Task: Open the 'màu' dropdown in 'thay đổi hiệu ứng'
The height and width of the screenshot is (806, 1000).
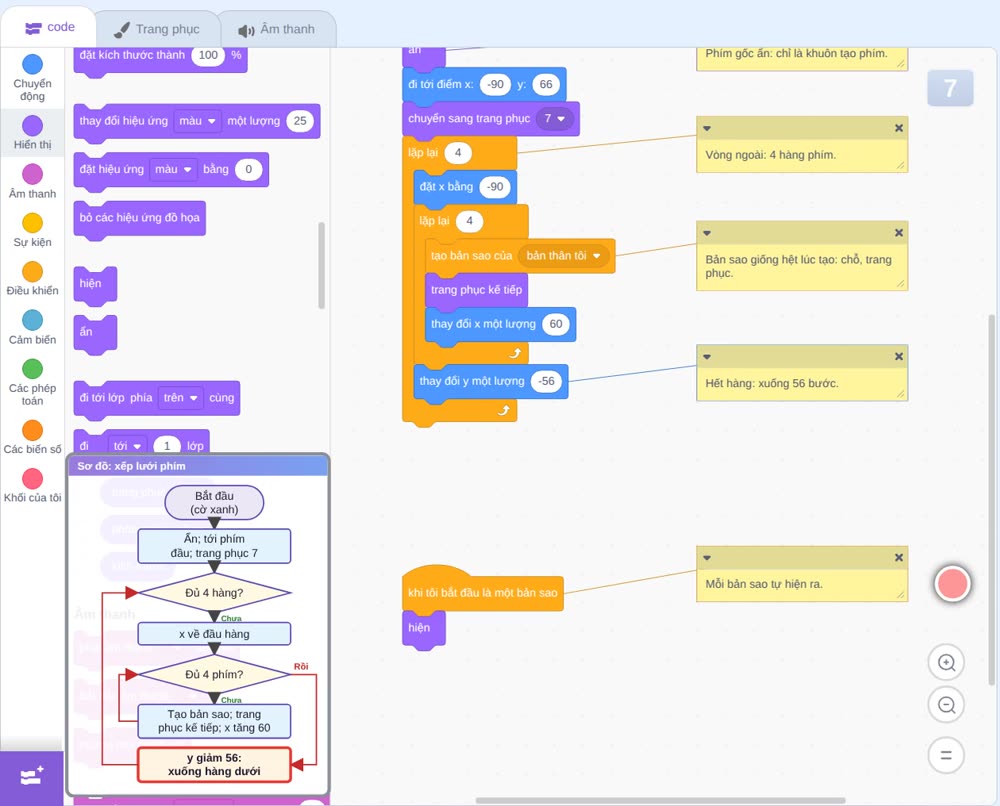Action: pos(197,121)
